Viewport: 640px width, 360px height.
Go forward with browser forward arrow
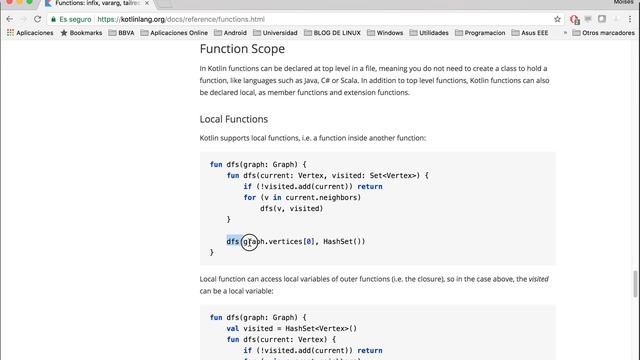click(x=23, y=19)
